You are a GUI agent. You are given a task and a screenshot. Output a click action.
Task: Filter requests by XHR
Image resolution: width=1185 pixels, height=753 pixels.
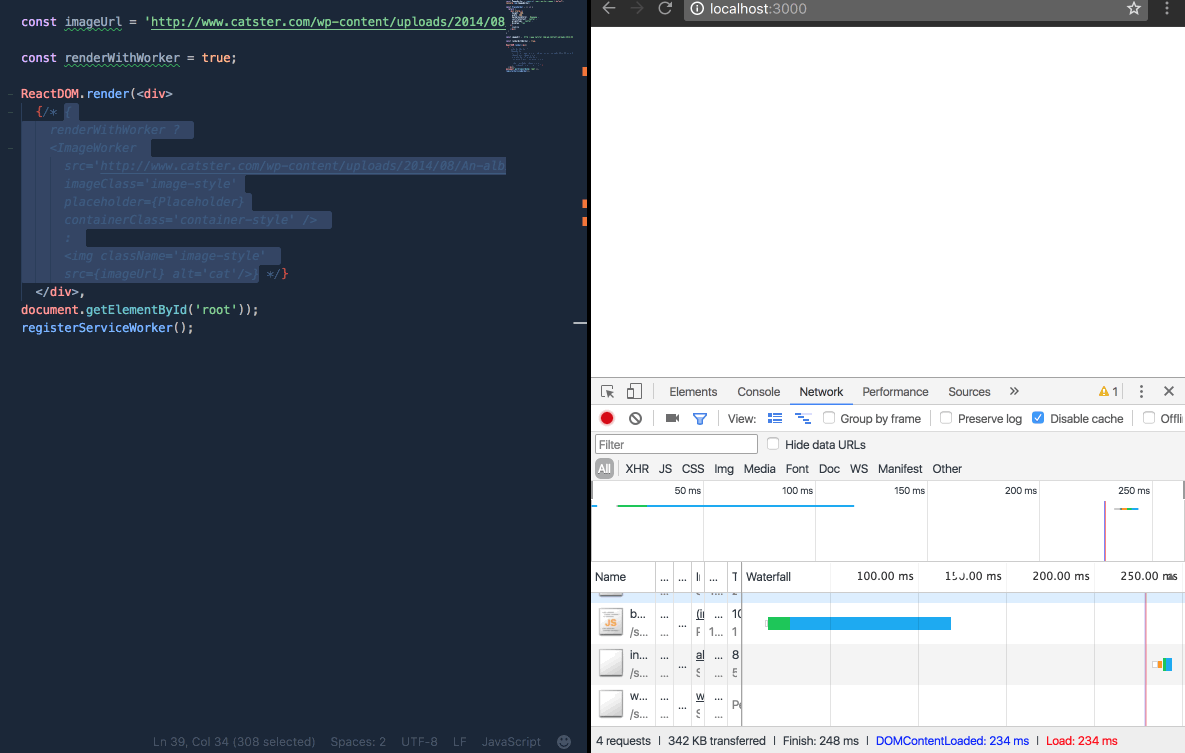pyautogui.click(x=637, y=469)
